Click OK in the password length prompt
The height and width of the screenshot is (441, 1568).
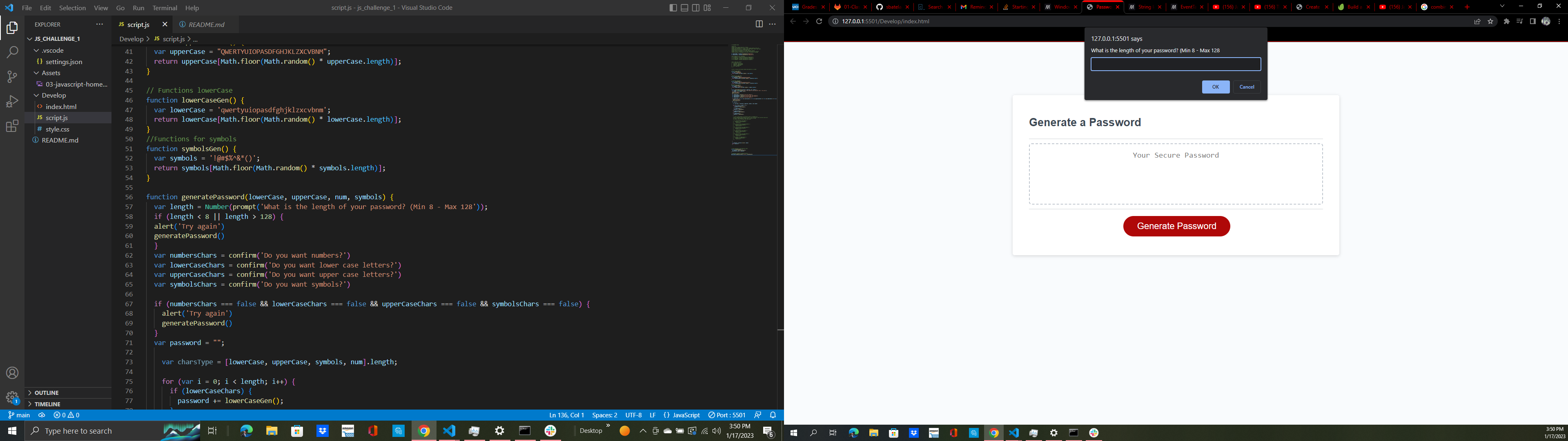point(1216,87)
